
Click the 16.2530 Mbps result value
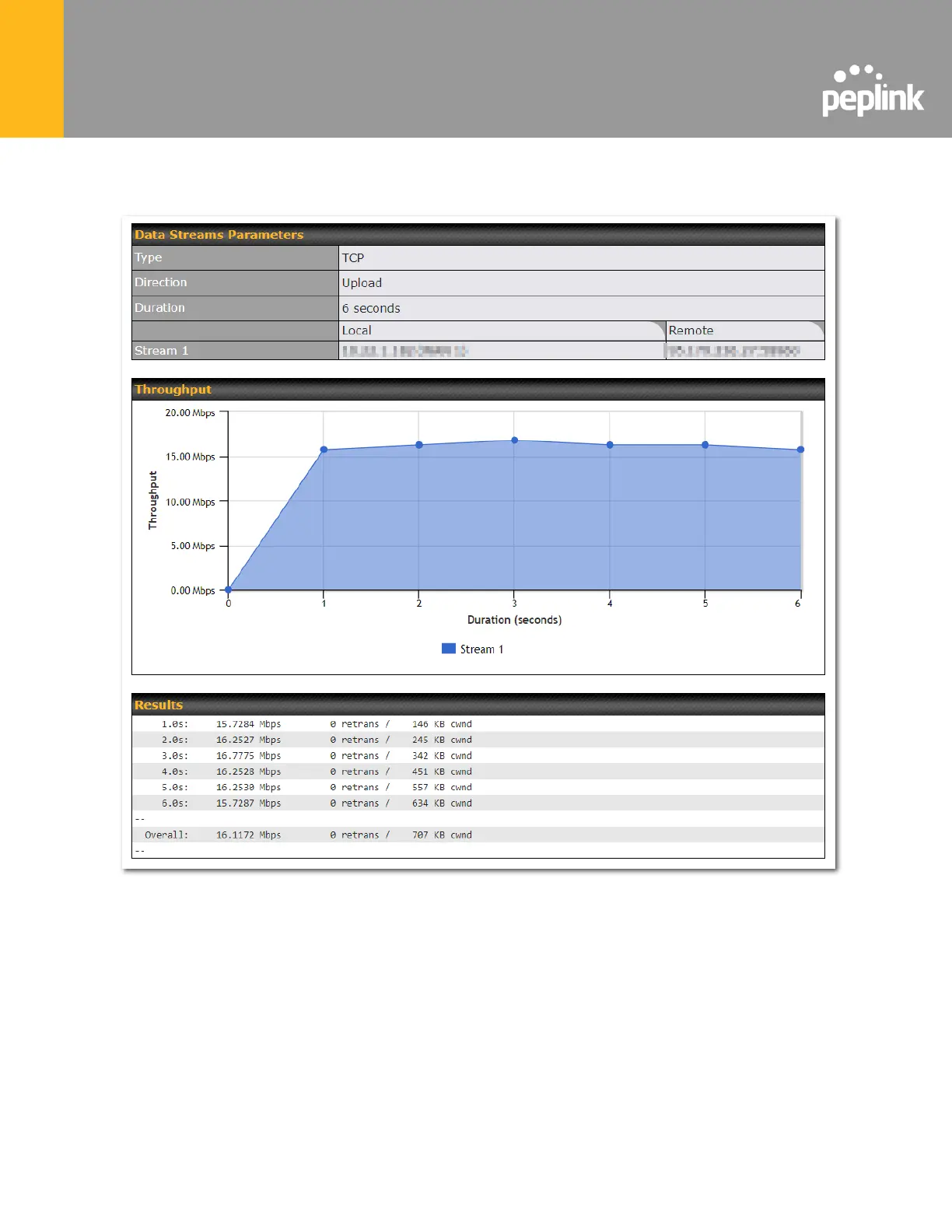click(x=248, y=787)
